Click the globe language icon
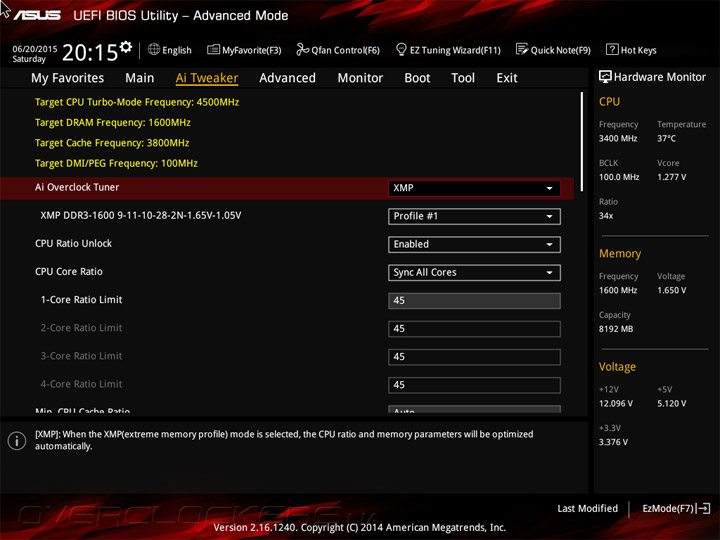 click(x=154, y=49)
